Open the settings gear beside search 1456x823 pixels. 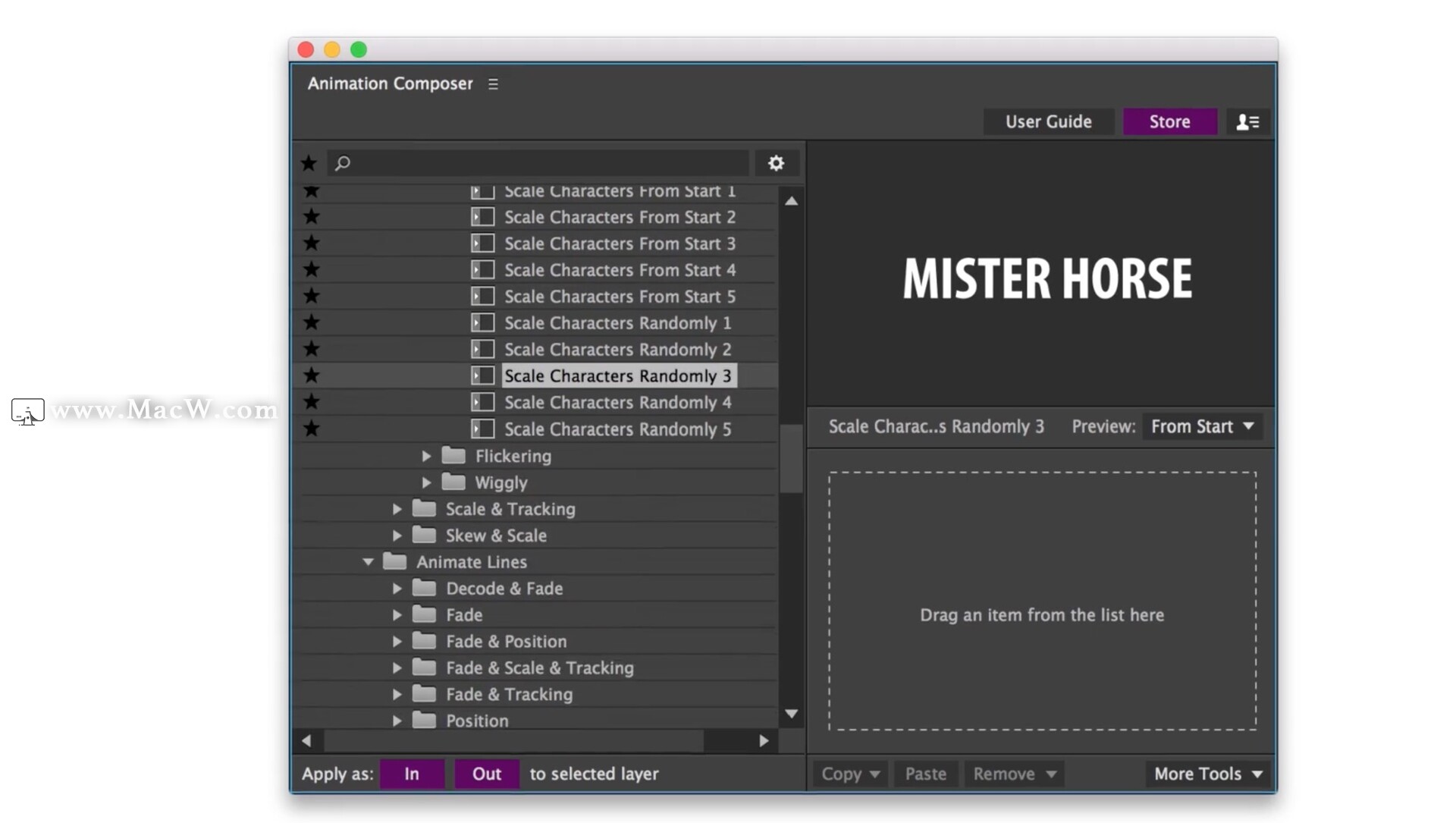776,163
